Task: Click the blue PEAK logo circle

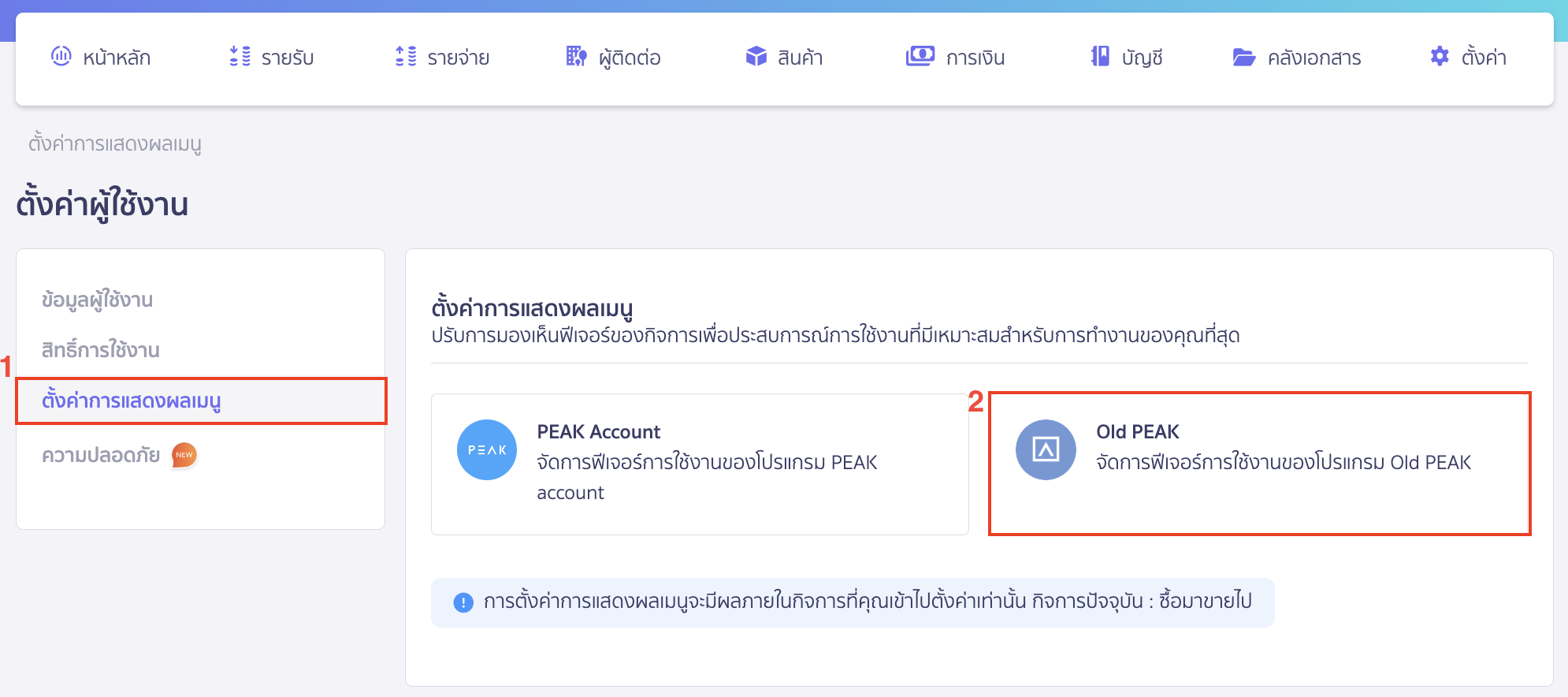Action: pyautogui.click(x=487, y=449)
